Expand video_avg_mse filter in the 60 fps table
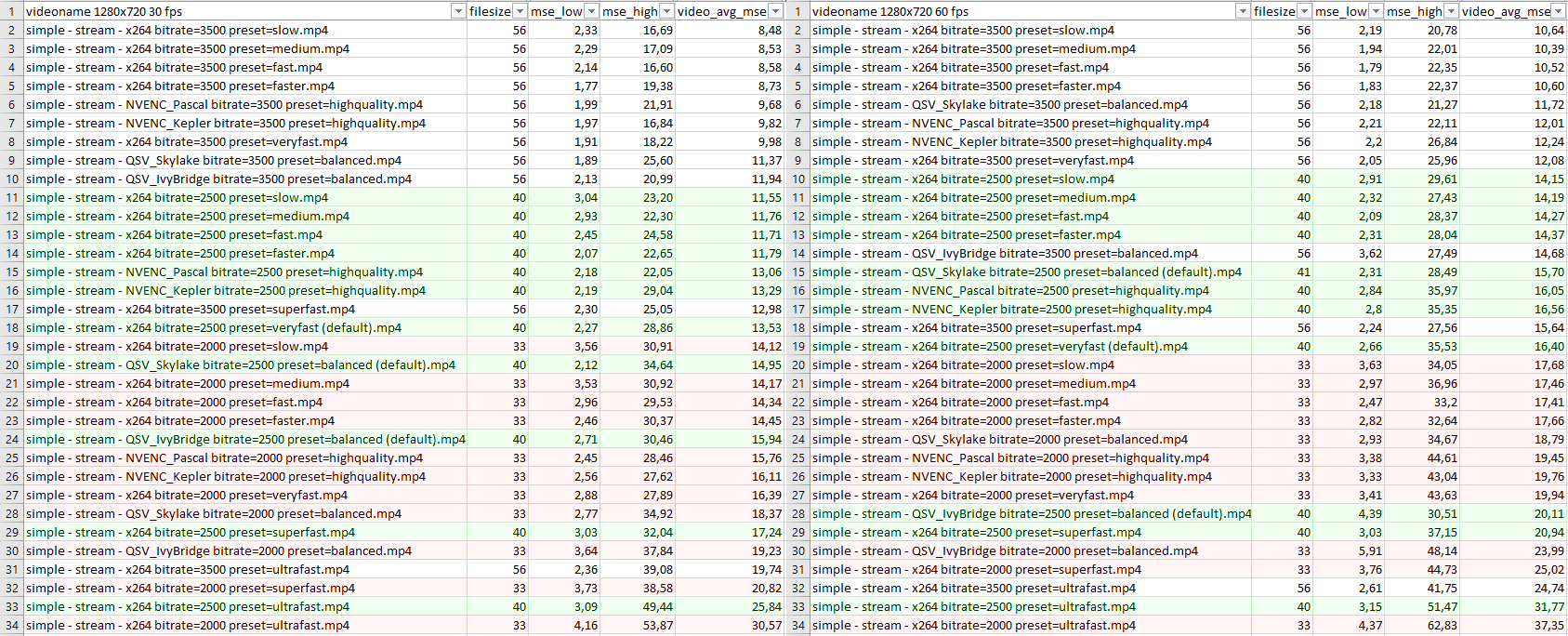Viewport: 1568px width, 636px height. tap(1559, 11)
